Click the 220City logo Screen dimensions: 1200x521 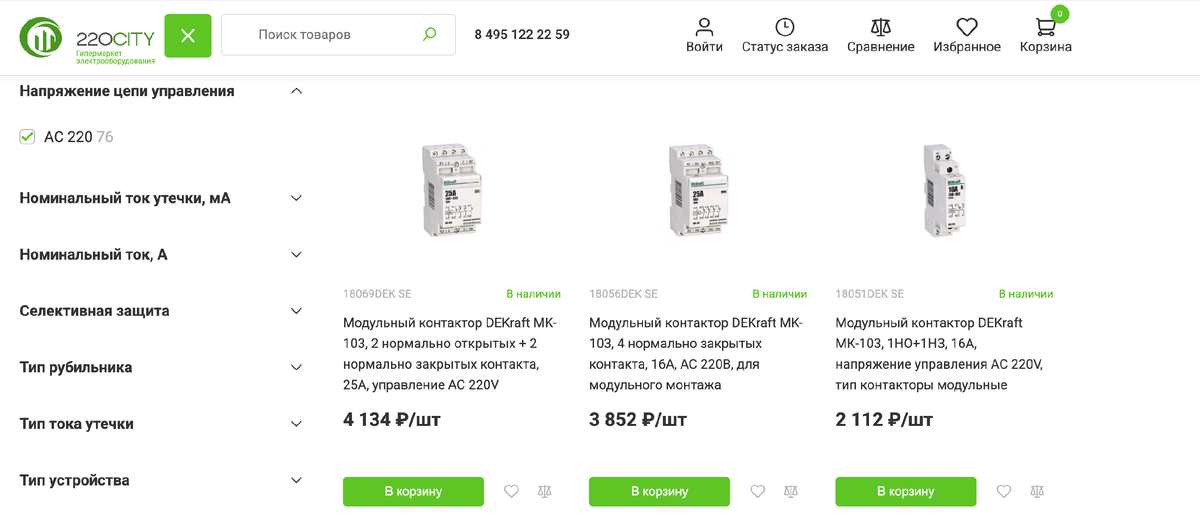pos(86,38)
